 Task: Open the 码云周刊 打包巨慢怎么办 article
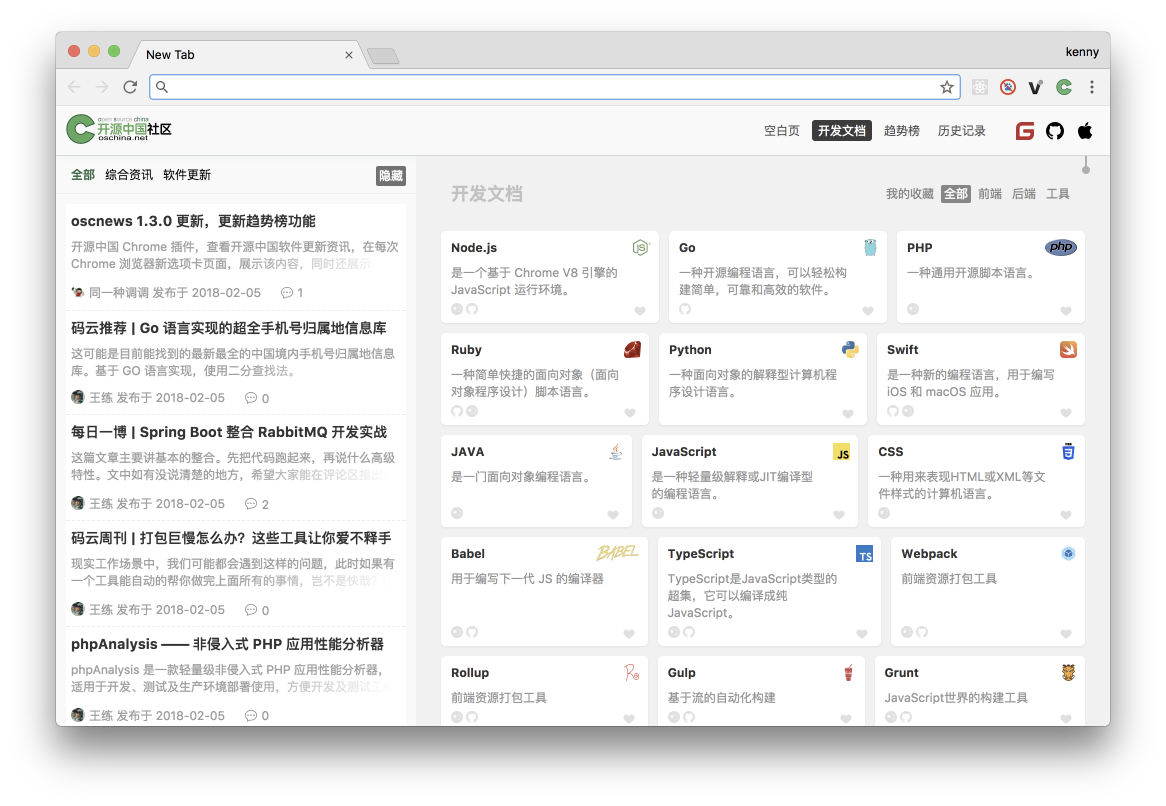(231, 538)
